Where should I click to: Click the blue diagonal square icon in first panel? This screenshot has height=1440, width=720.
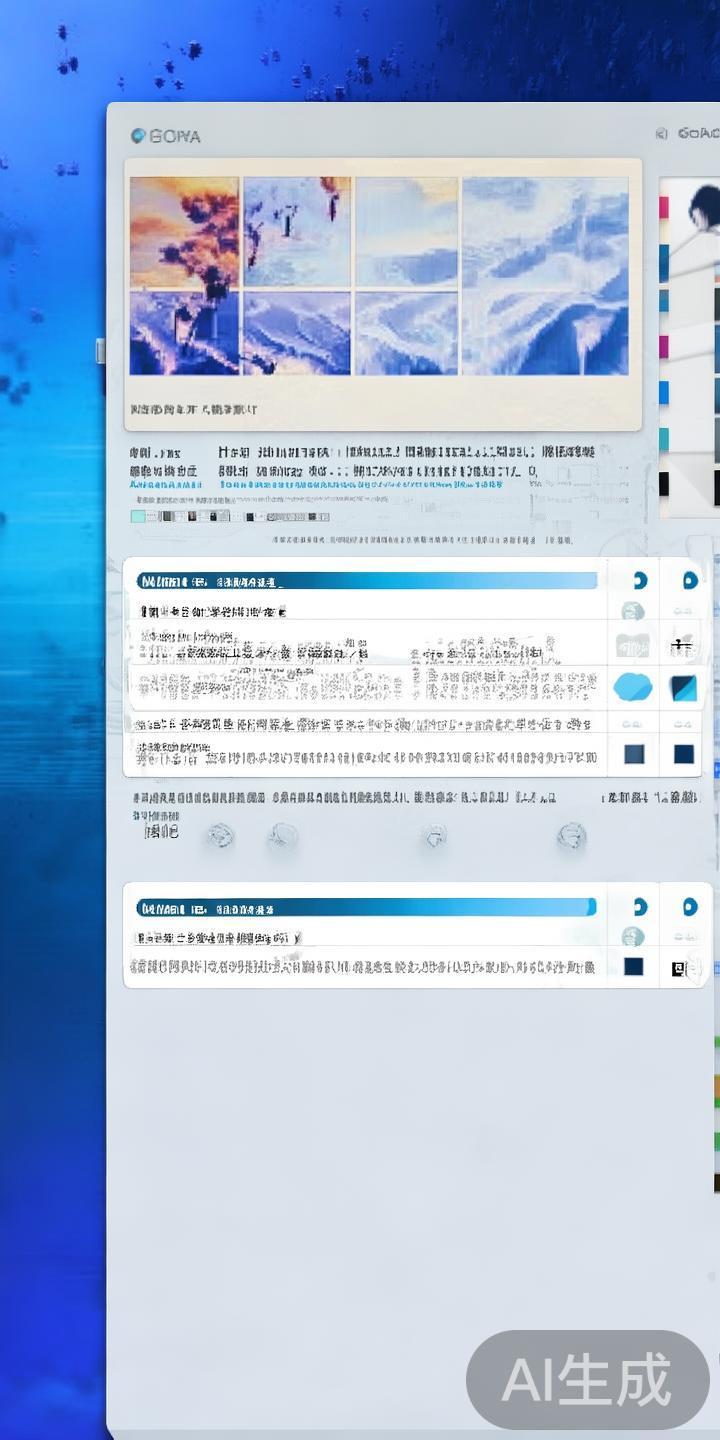tap(684, 688)
